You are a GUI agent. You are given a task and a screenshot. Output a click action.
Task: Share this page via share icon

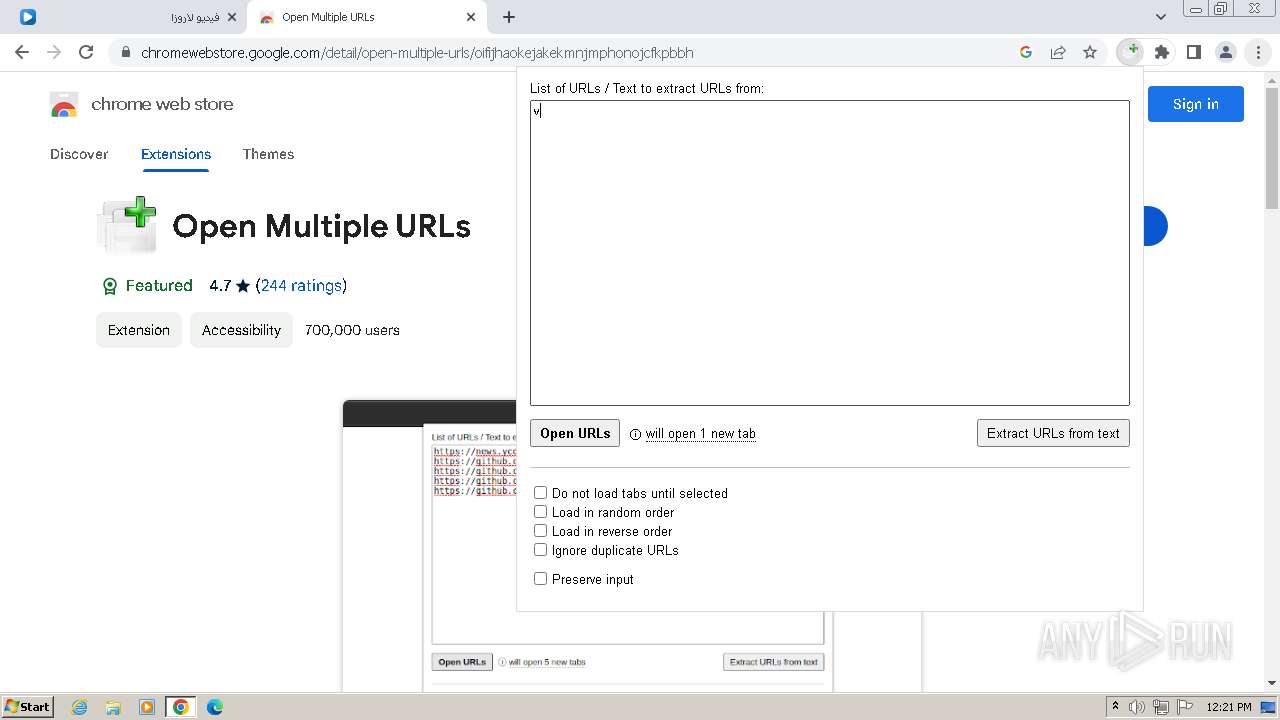coord(1058,52)
